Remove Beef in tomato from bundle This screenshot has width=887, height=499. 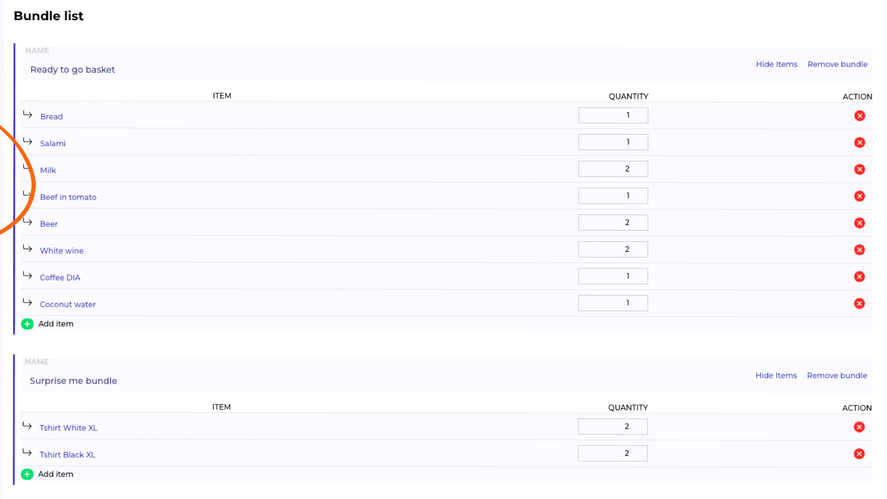(859, 196)
